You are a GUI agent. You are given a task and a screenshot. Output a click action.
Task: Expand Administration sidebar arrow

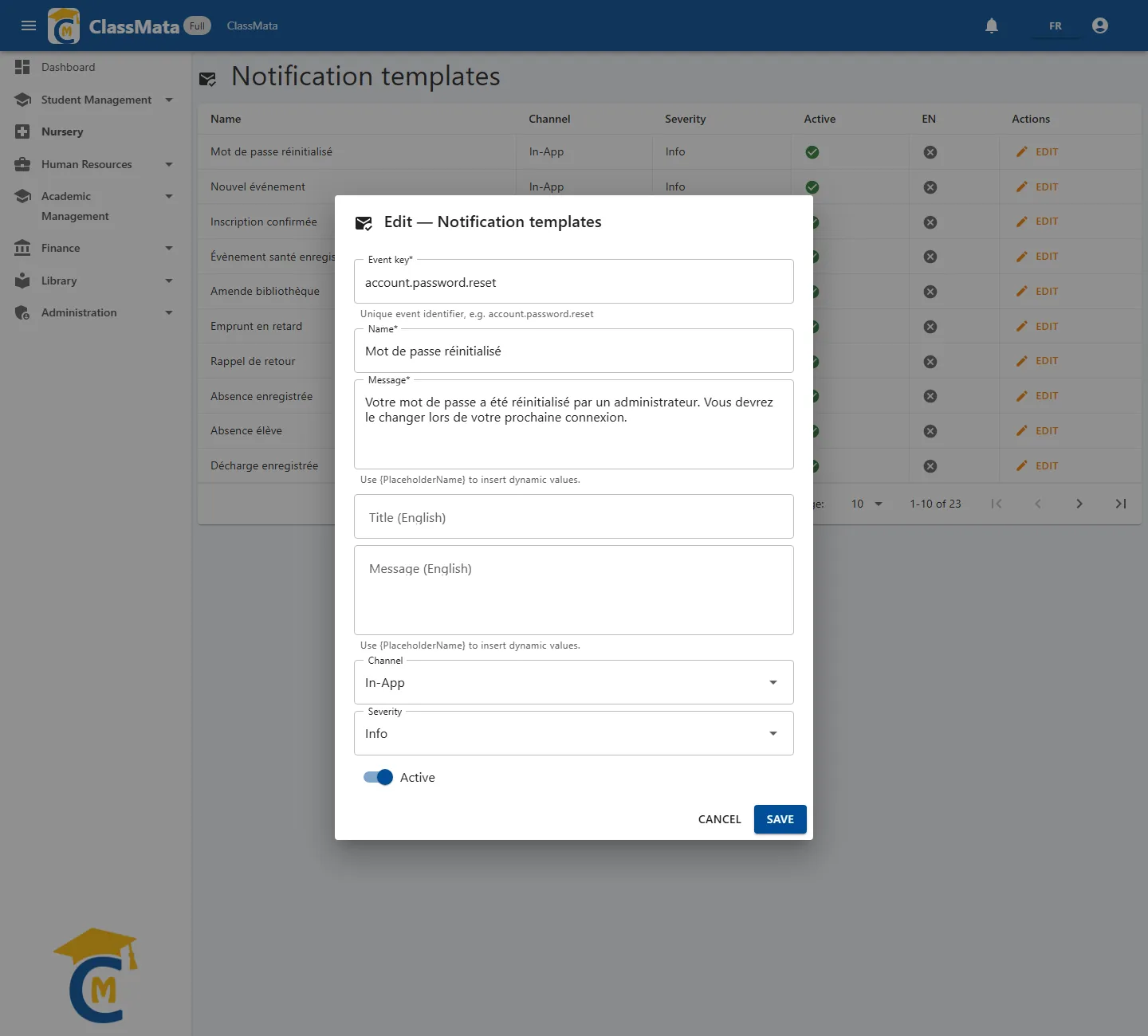tap(169, 312)
